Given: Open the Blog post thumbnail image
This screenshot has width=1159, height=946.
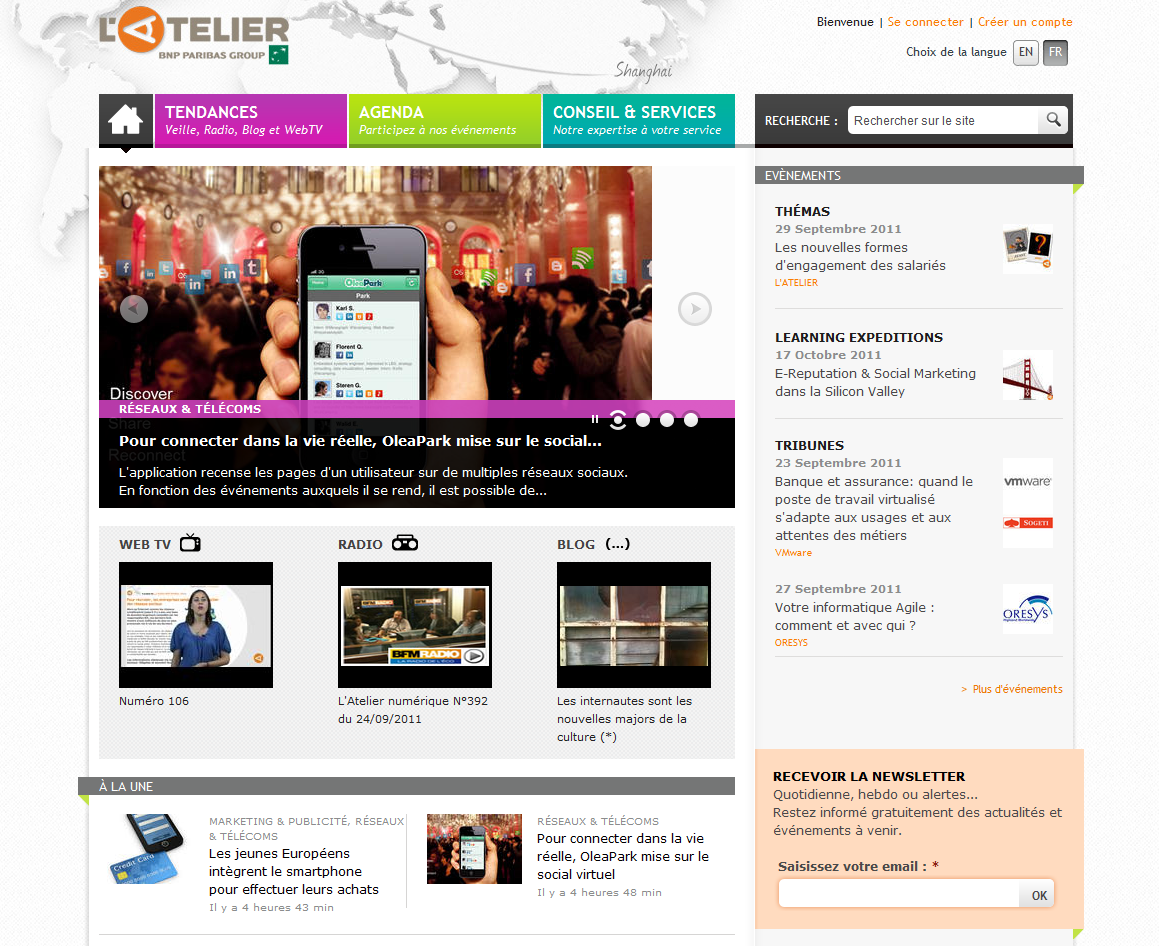Looking at the screenshot, I should (634, 625).
